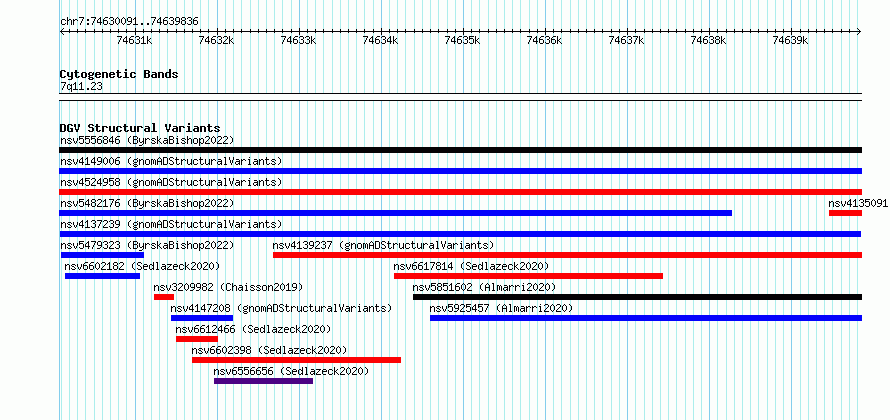Screen dimensions: 890x420
Task: Click the 74639k ruler position
Action: pos(791,40)
